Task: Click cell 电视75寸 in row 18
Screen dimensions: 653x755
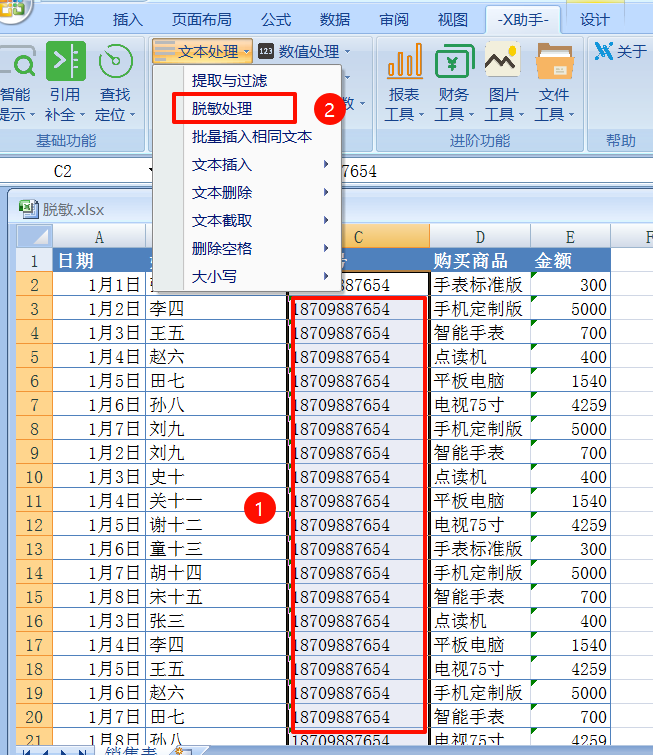Action: click(x=480, y=669)
